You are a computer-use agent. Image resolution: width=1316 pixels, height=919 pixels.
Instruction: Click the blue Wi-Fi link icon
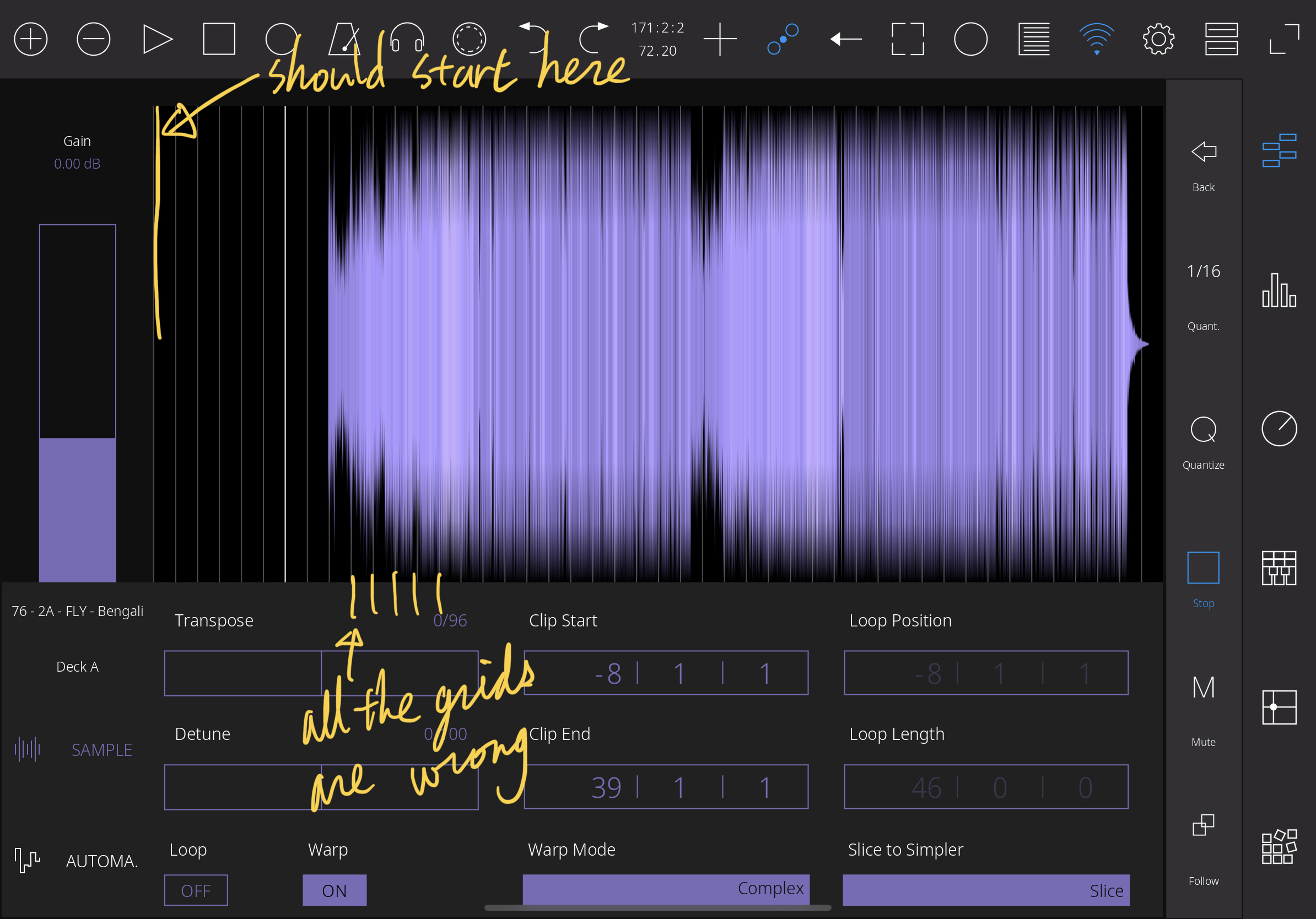tap(1096, 39)
